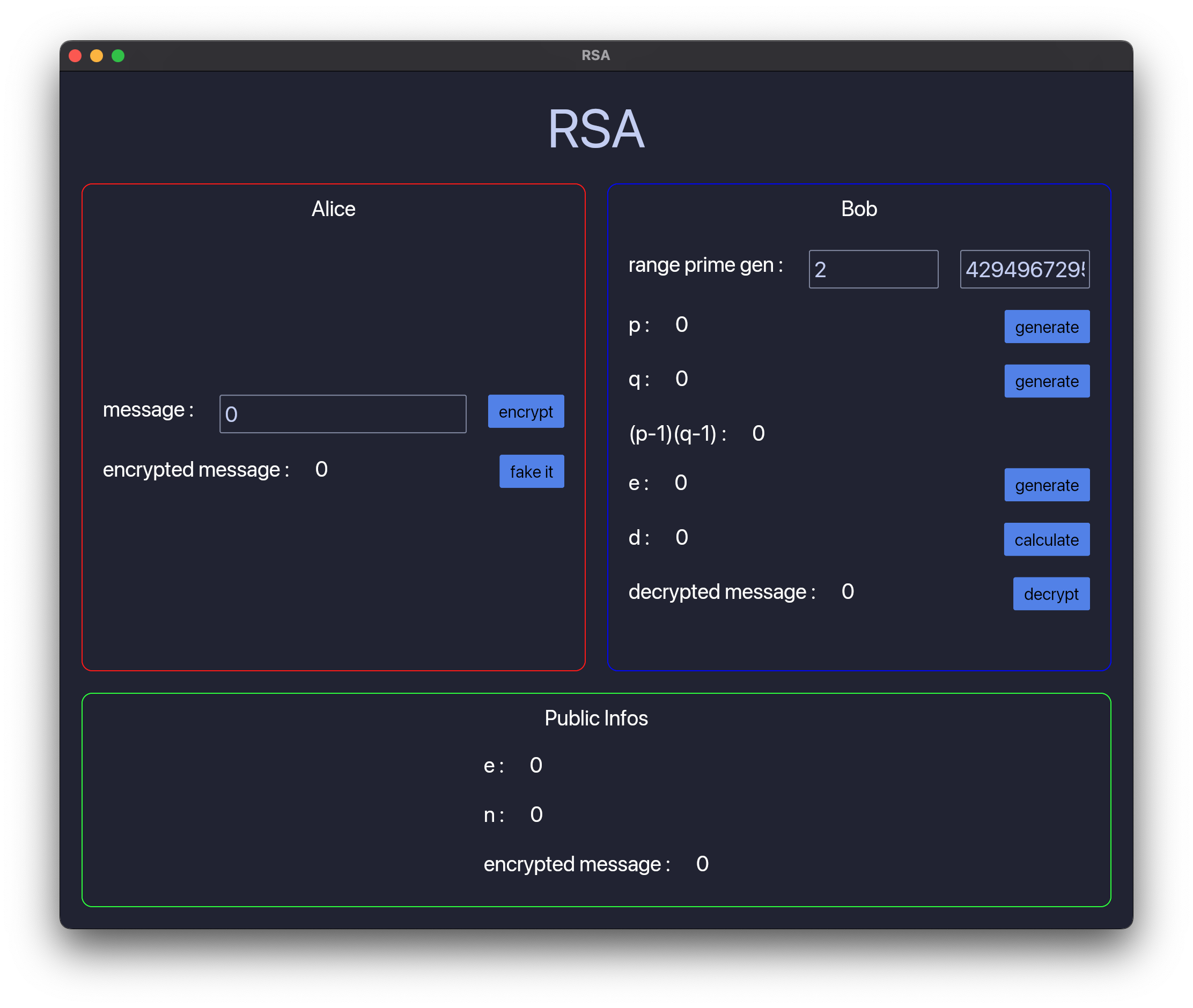Click the Alice panel heading
The height and width of the screenshot is (1008, 1193).
333,209
